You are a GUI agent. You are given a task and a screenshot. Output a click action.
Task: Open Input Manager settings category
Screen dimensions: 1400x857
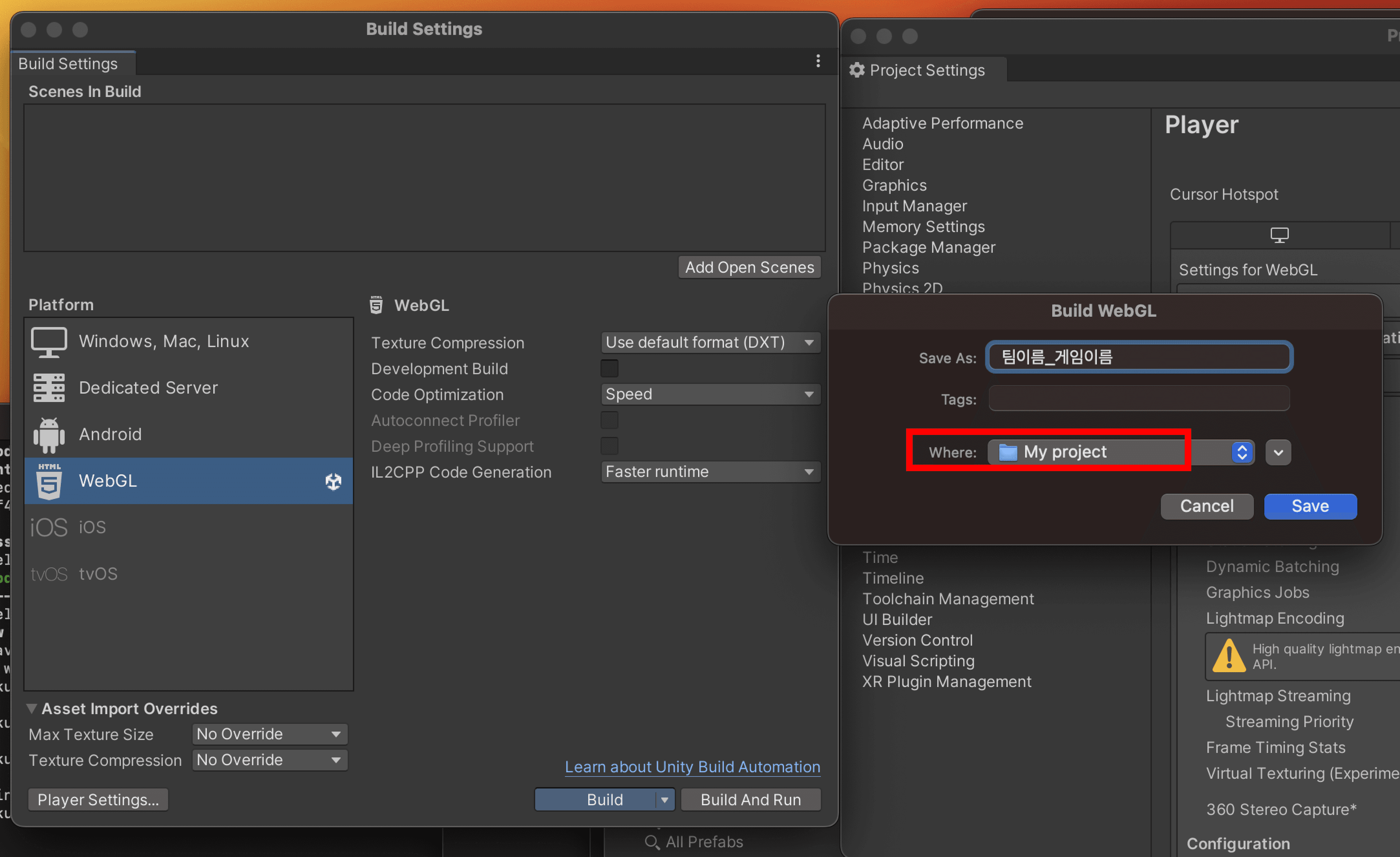click(x=914, y=206)
